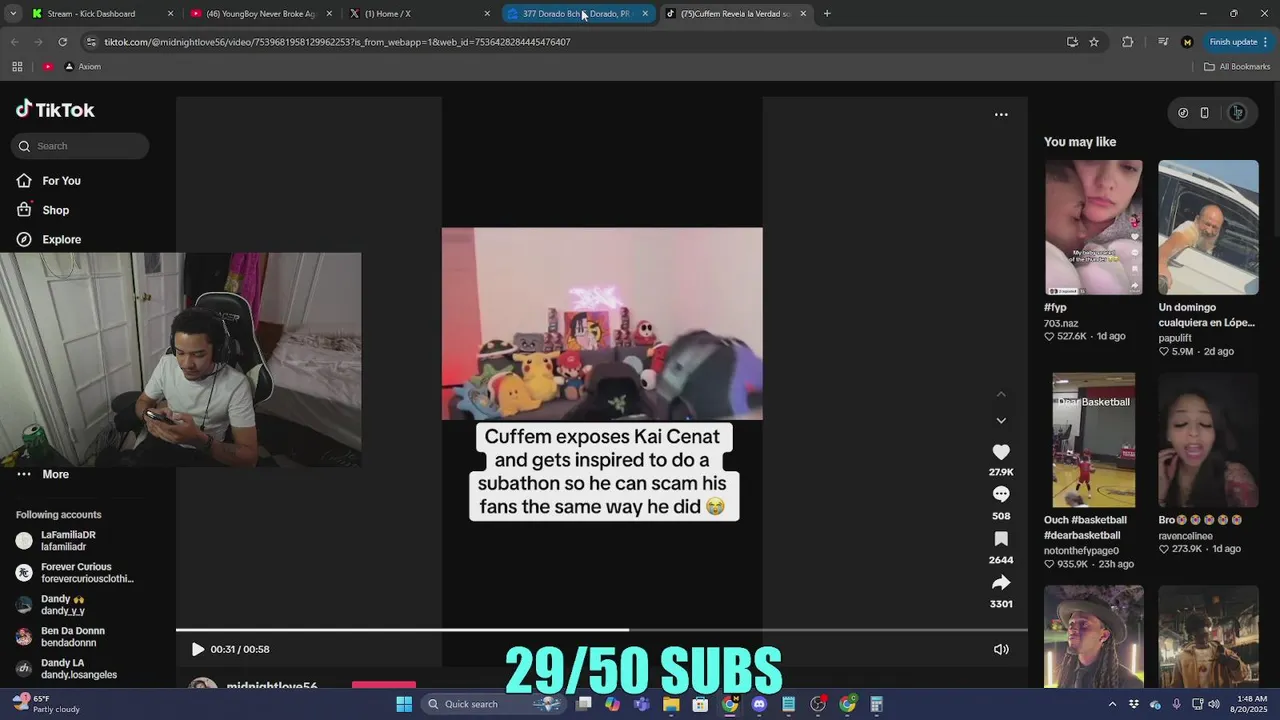Open Microsoft Teams from the taskbar
Image resolution: width=1280 pixels, height=720 pixels.
point(642,704)
